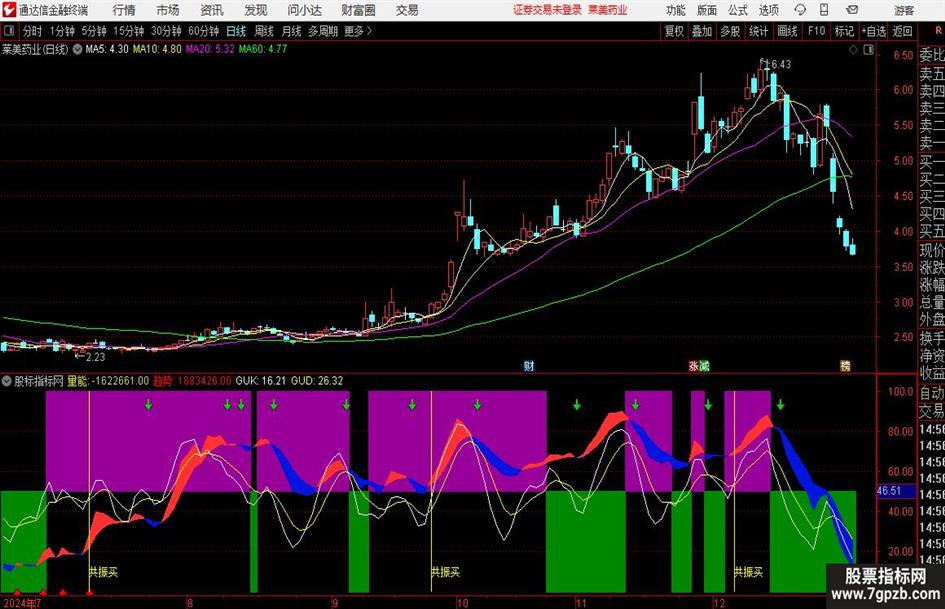Click the red 证券交易未登录 notice
945x609 pixels.
tap(547, 10)
